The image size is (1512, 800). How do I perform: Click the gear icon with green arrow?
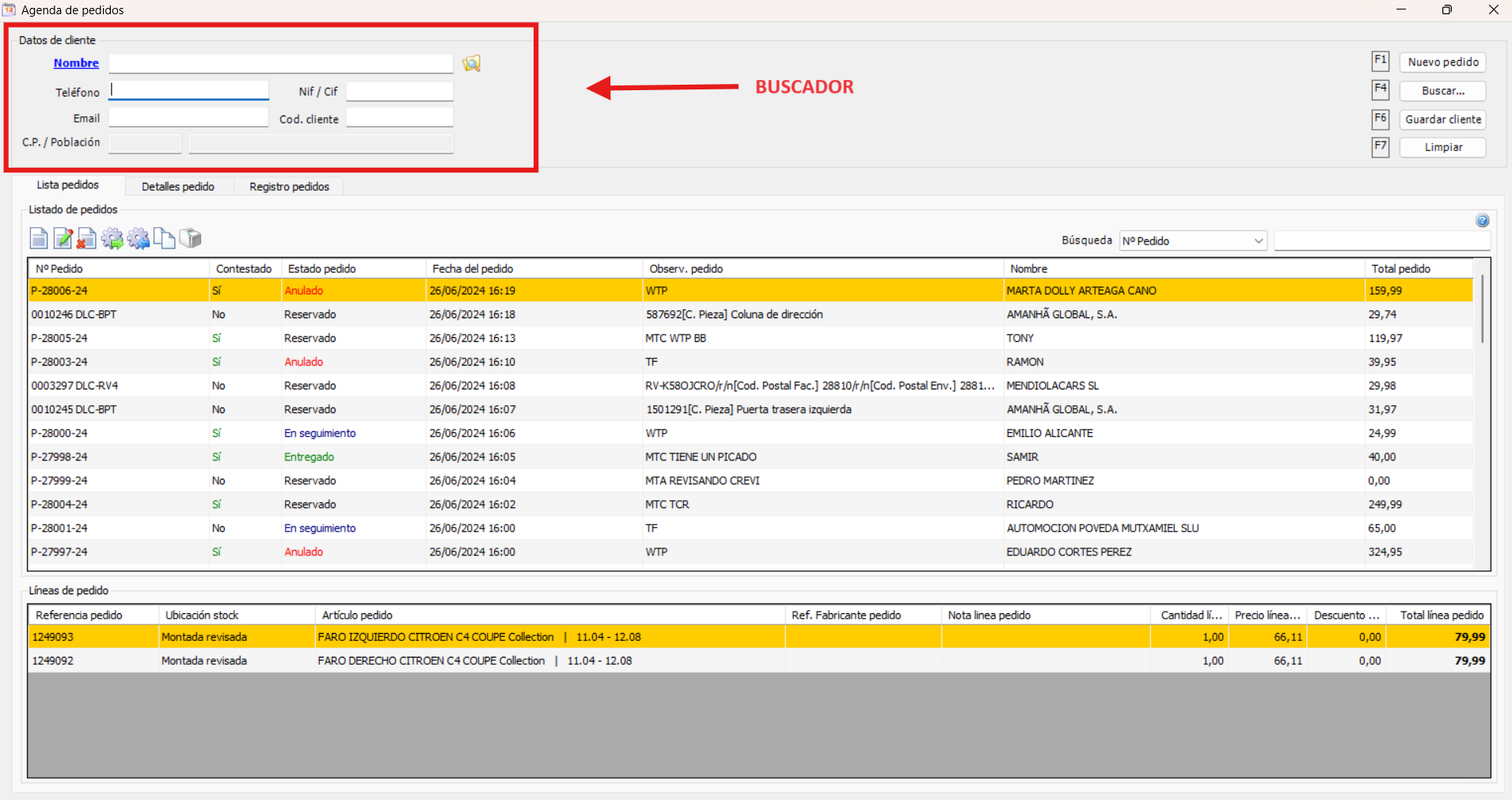[x=112, y=238]
